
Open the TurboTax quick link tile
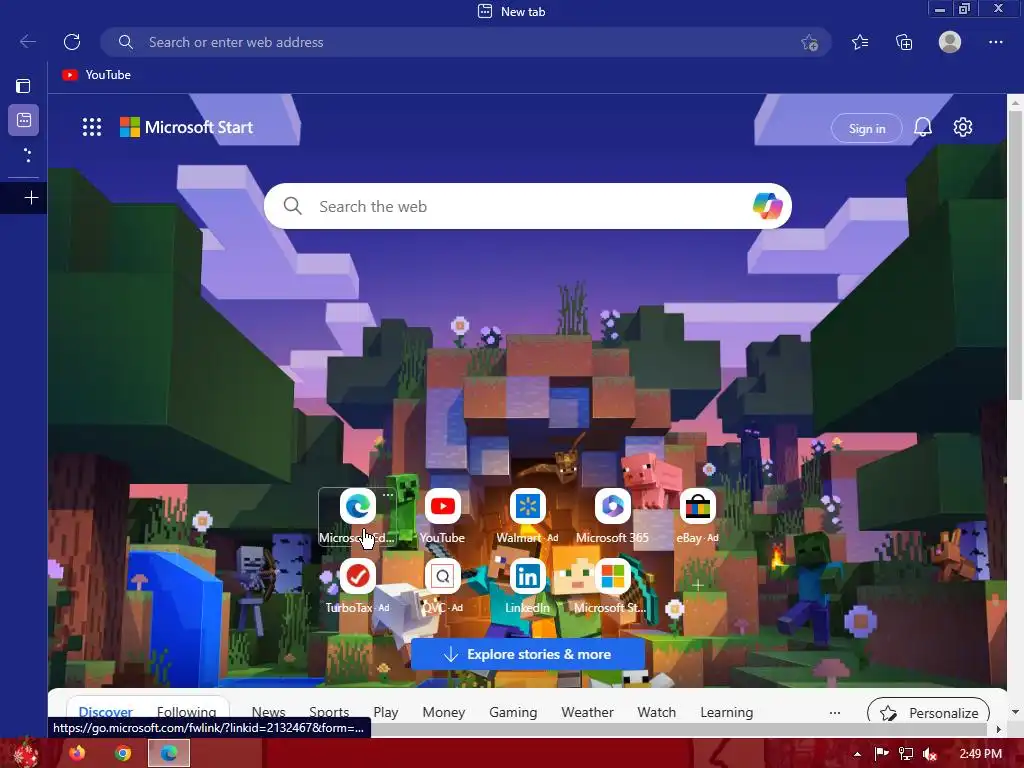coord(357,586)
